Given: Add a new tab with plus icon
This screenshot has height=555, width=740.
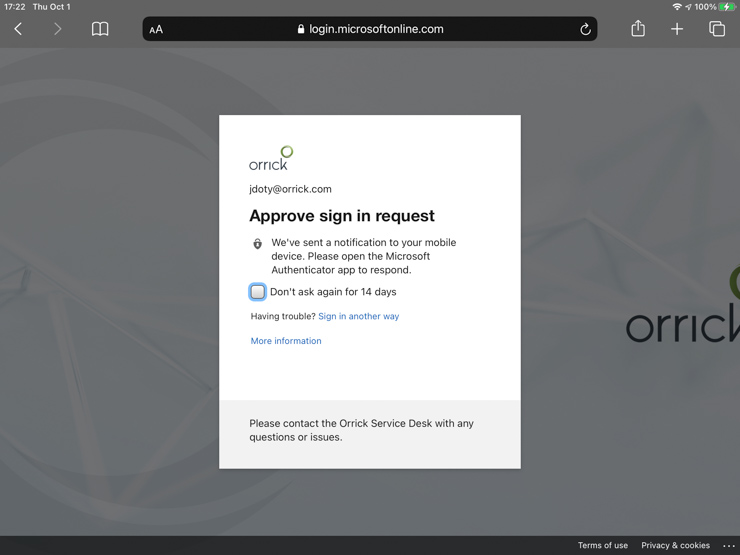Looking at the screenshot, I should point(677,29).
